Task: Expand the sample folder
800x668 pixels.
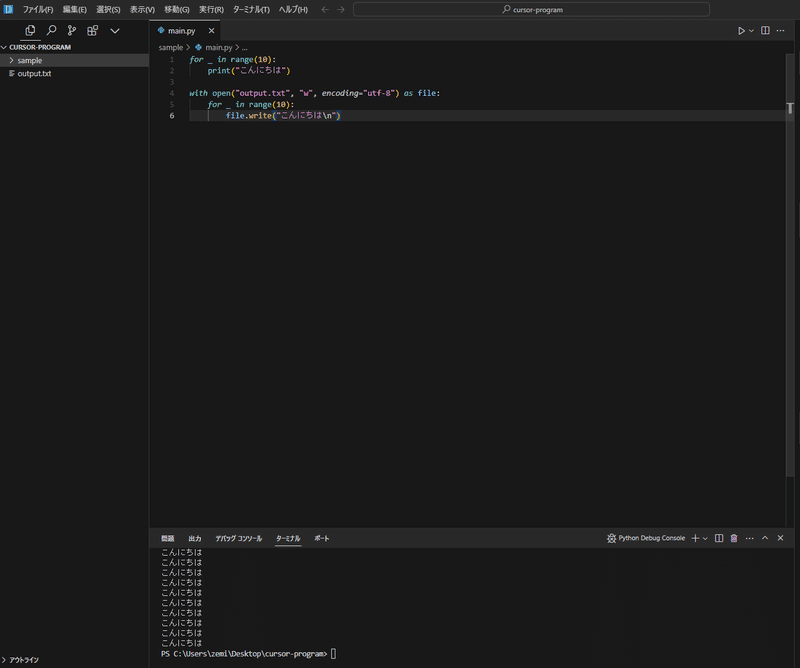Action: pos(30,60)
